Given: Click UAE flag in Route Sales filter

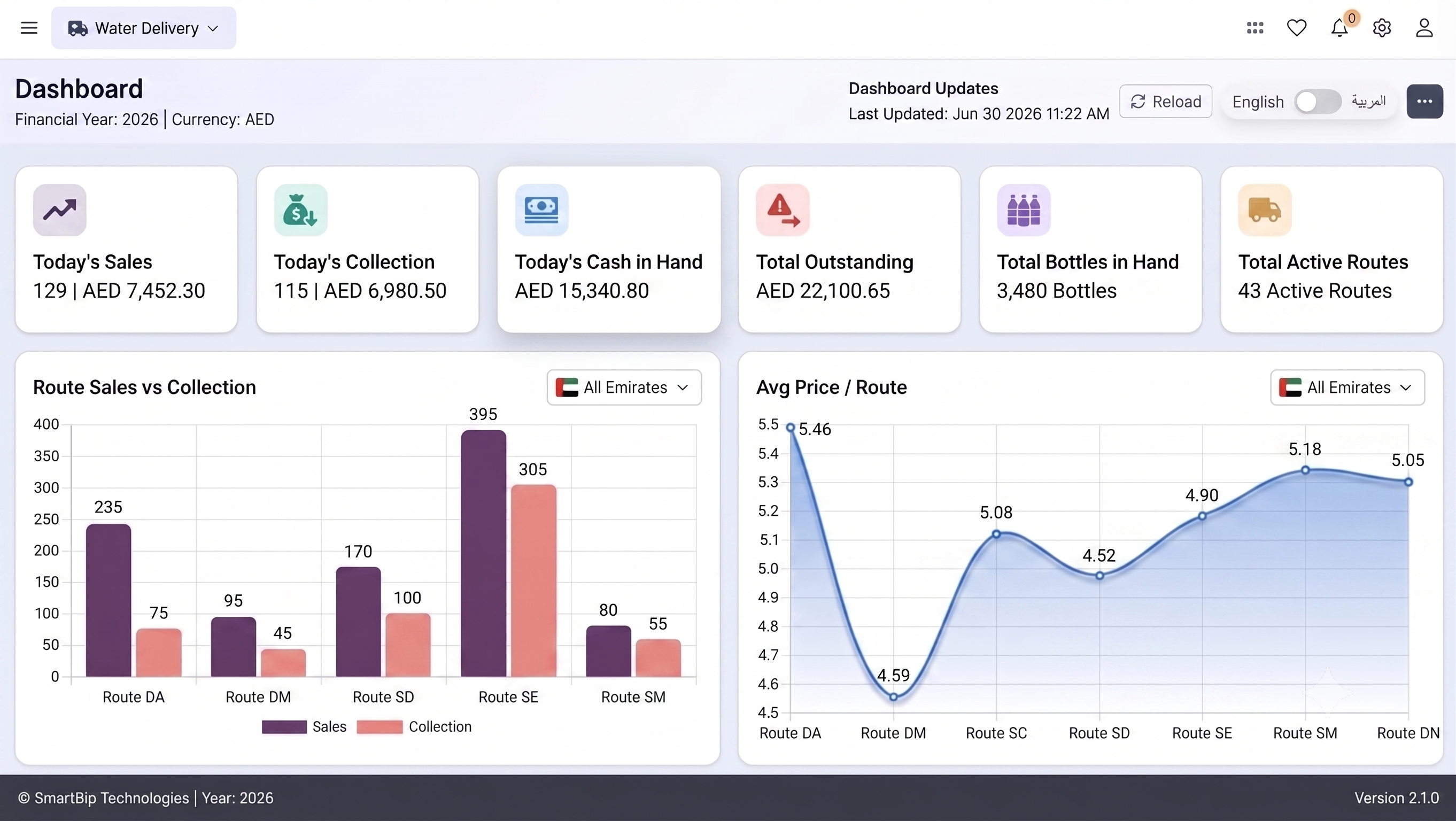Looking at the screenshot, I should (x=567, y=388).
